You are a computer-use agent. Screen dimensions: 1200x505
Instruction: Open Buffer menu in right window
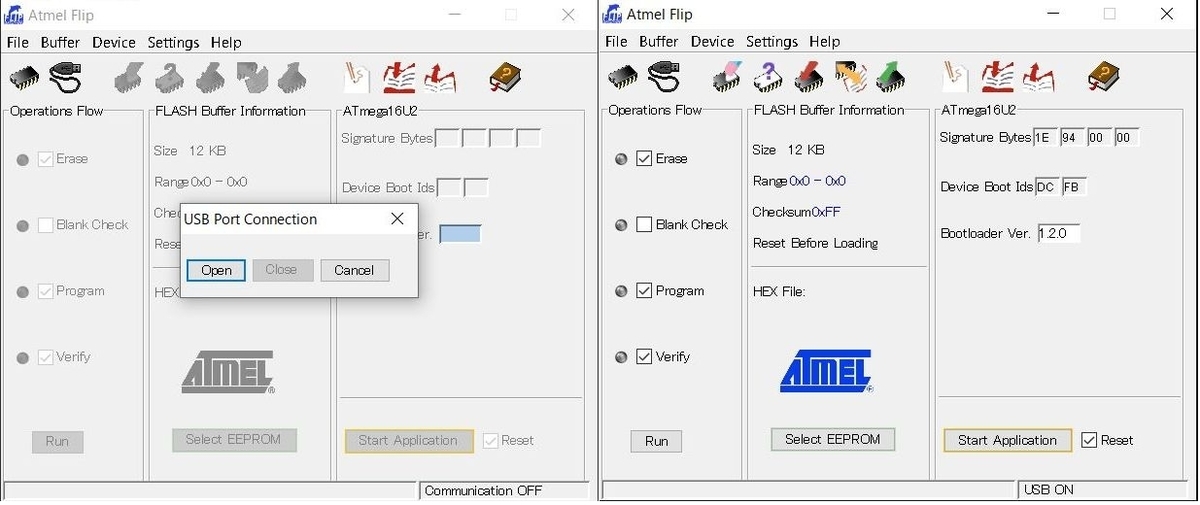[x=659, y=41]
